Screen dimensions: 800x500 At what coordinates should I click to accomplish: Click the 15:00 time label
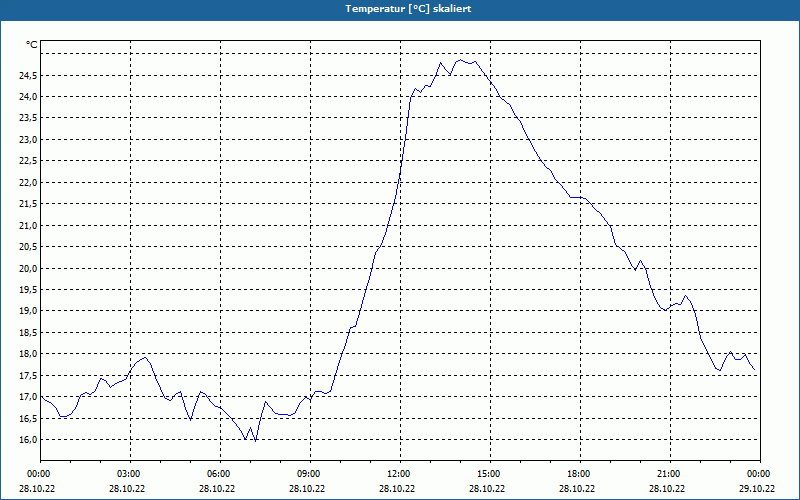click(x=490, y=474)
